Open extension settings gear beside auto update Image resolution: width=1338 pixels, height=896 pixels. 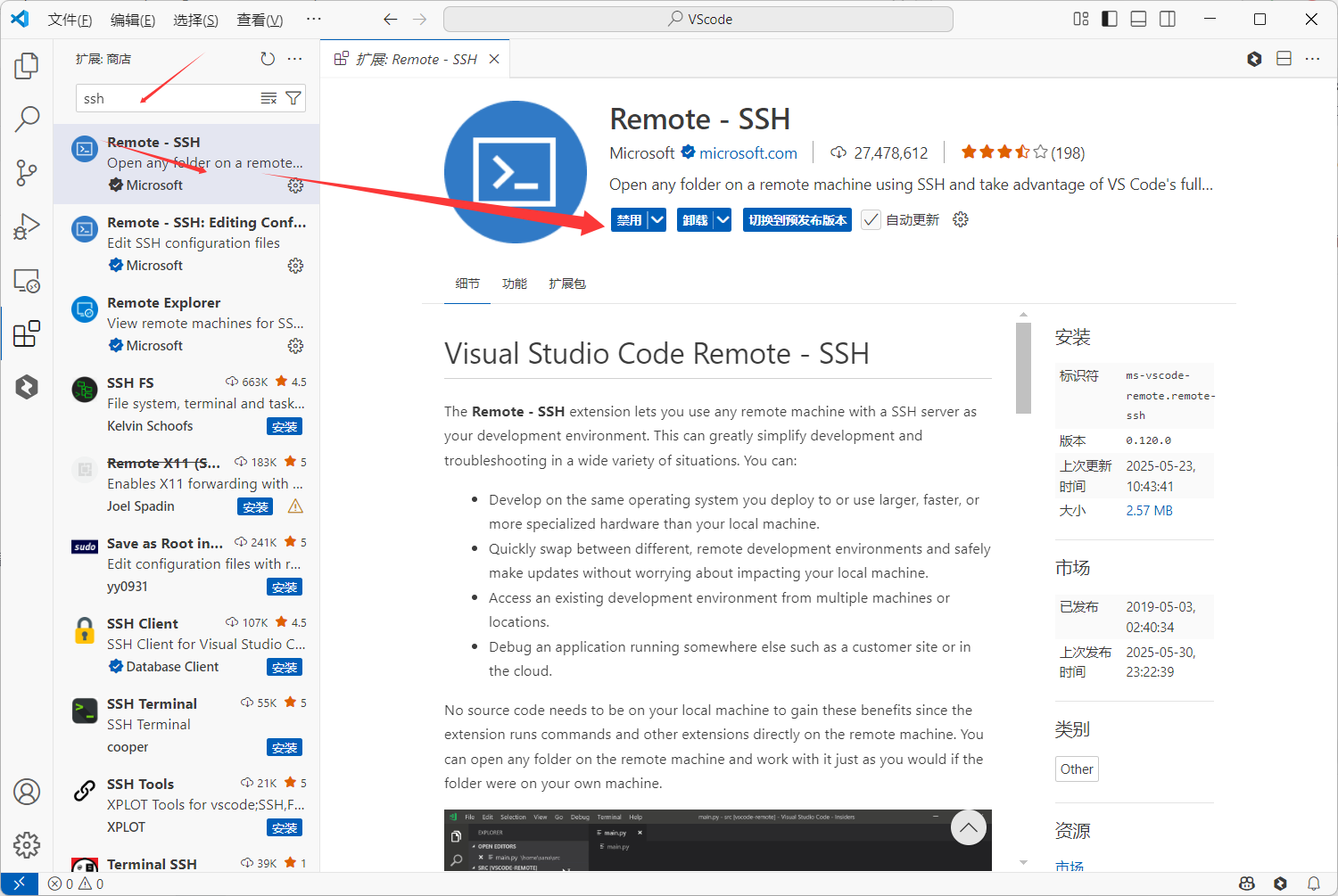tap(961, 219)
